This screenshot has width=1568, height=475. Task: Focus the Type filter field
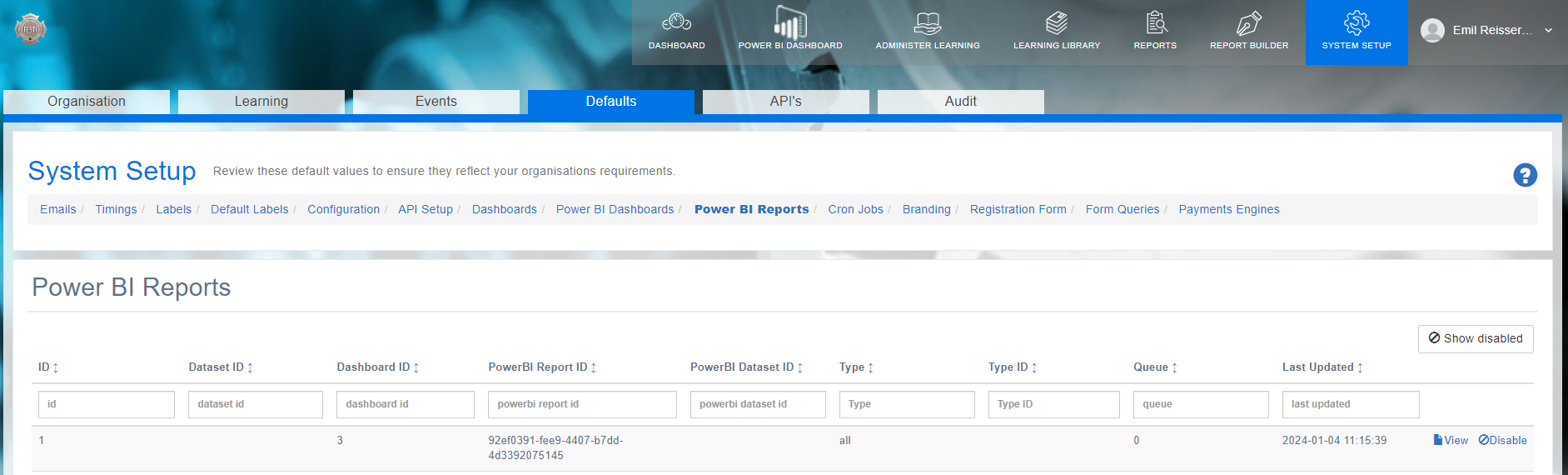pyautogui.click(x=907, y=404)
